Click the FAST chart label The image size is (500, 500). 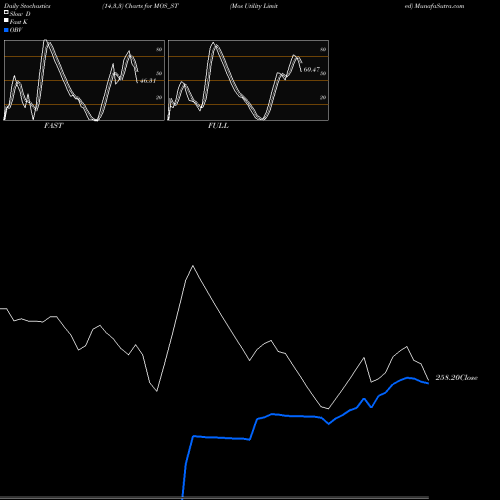click(53, 126)
